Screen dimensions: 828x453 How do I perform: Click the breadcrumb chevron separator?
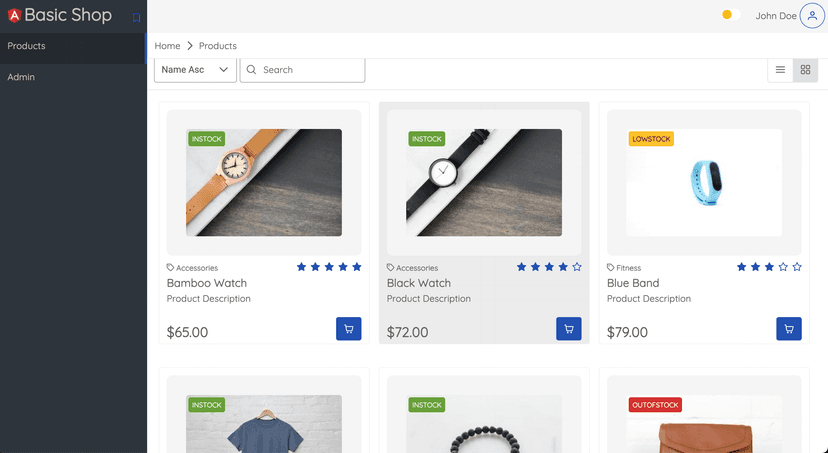190,46
